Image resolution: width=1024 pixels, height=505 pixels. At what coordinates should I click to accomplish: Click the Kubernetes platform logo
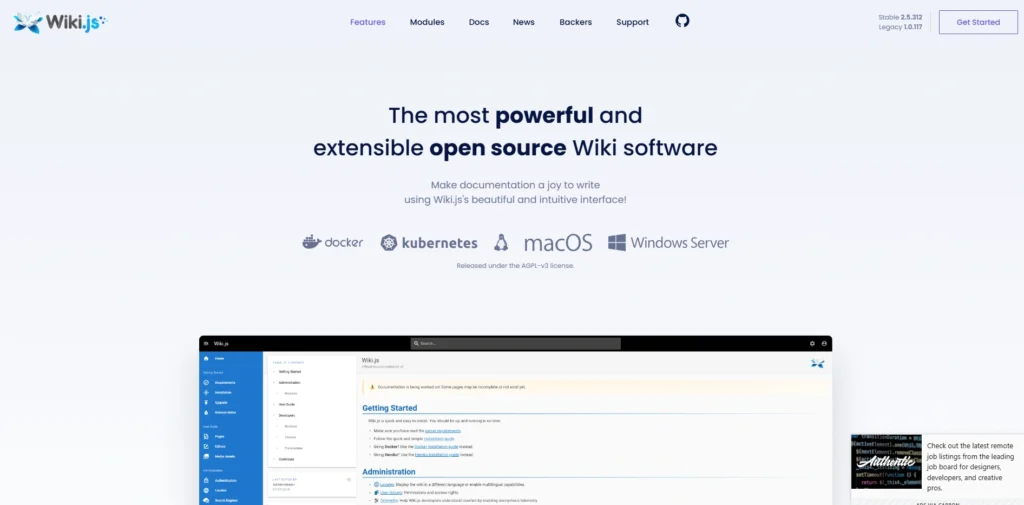(x=429, y=243)
